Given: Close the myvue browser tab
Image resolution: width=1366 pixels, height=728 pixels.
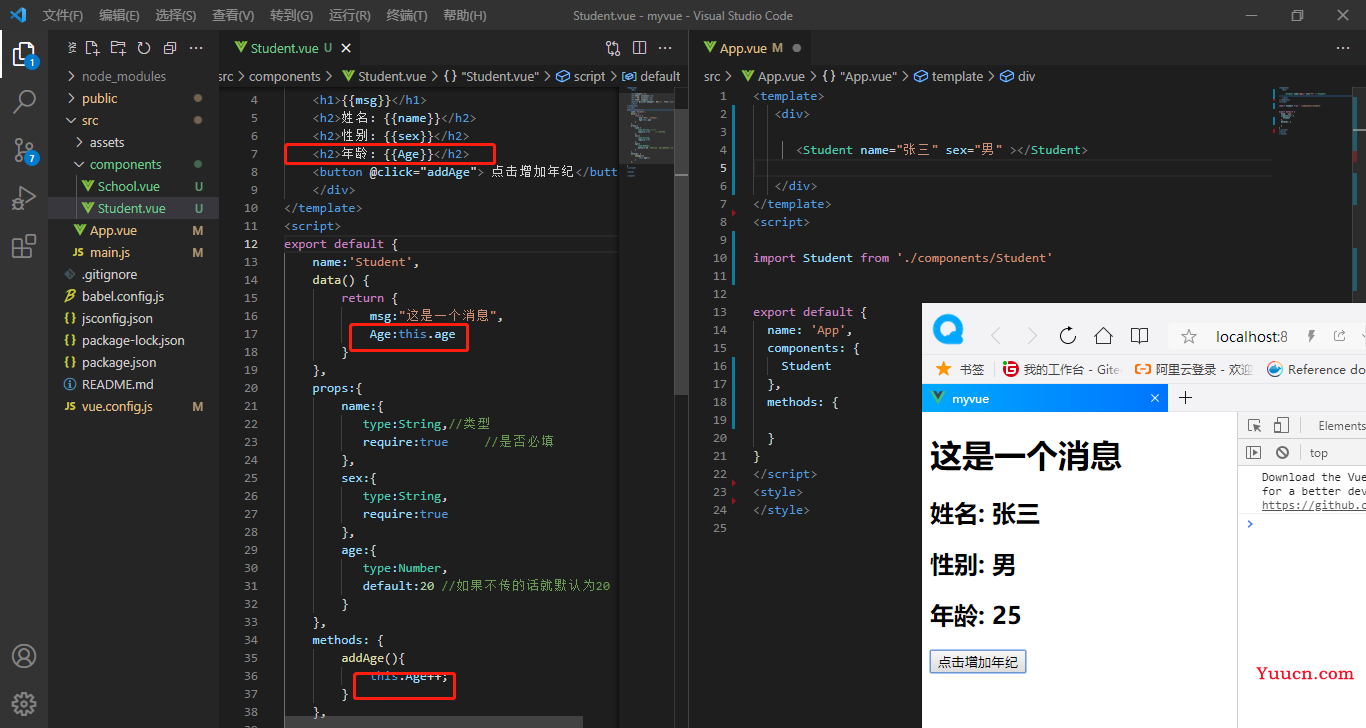Looking at the screenshot, I should pos(1155,398).
